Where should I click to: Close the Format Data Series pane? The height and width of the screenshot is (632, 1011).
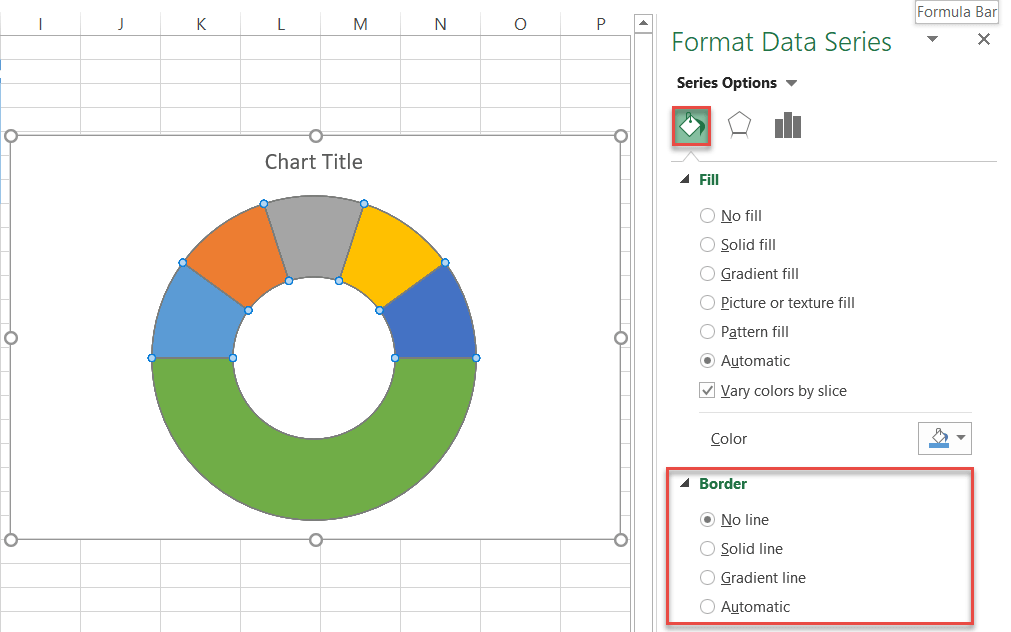click(983, 39)
